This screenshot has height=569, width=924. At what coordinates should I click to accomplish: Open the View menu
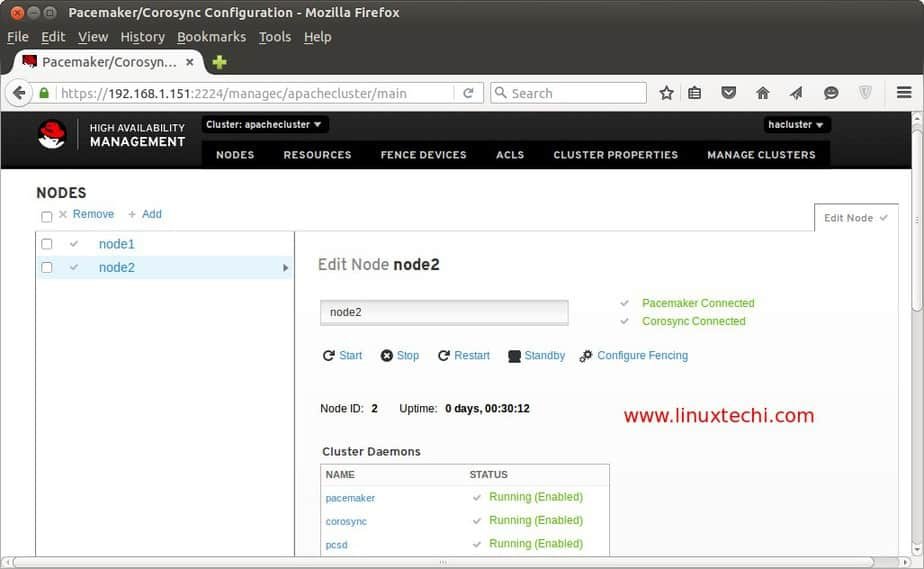tap(93, 37)
